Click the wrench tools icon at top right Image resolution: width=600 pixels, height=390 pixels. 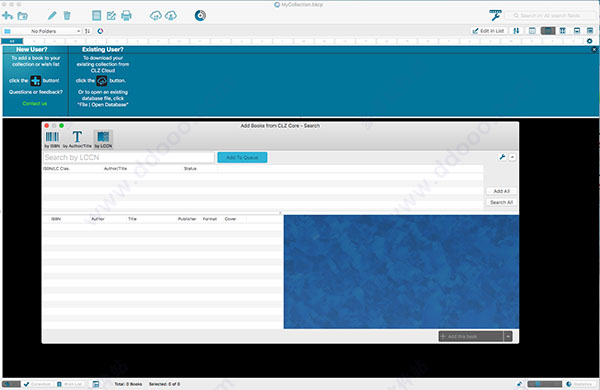click(495, 15)
